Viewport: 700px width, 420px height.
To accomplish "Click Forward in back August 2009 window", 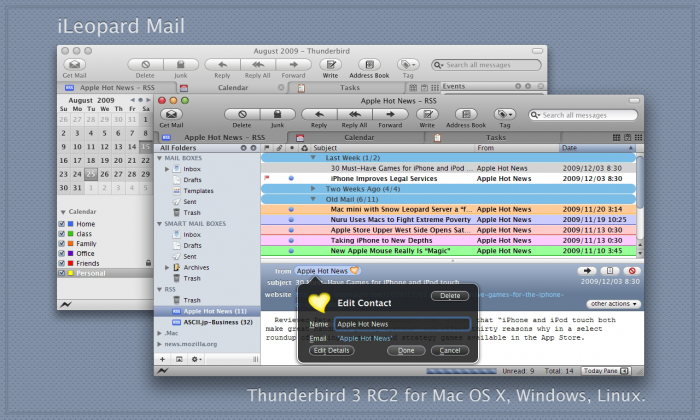I will (293, 65).
